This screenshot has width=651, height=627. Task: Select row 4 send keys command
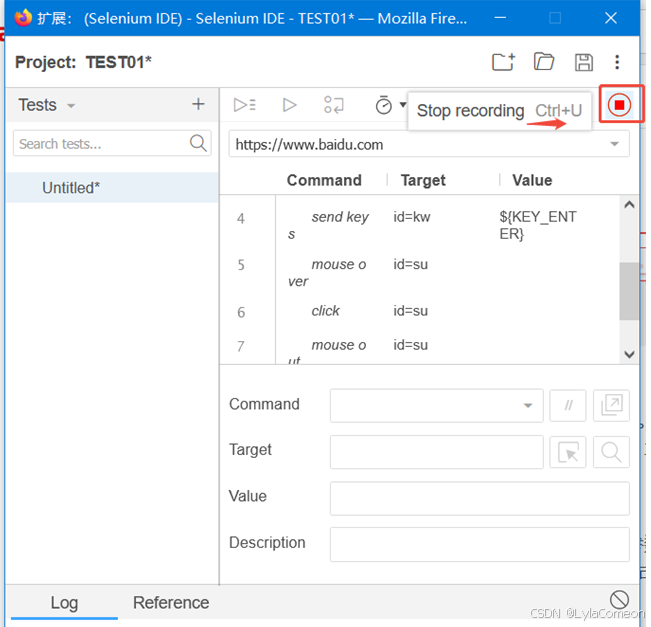[419, 225]
